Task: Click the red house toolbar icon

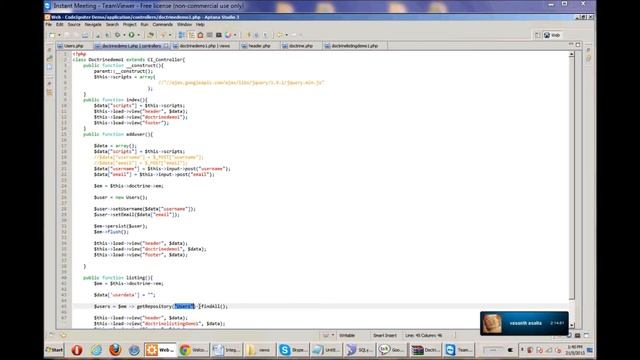Action: 200,35
